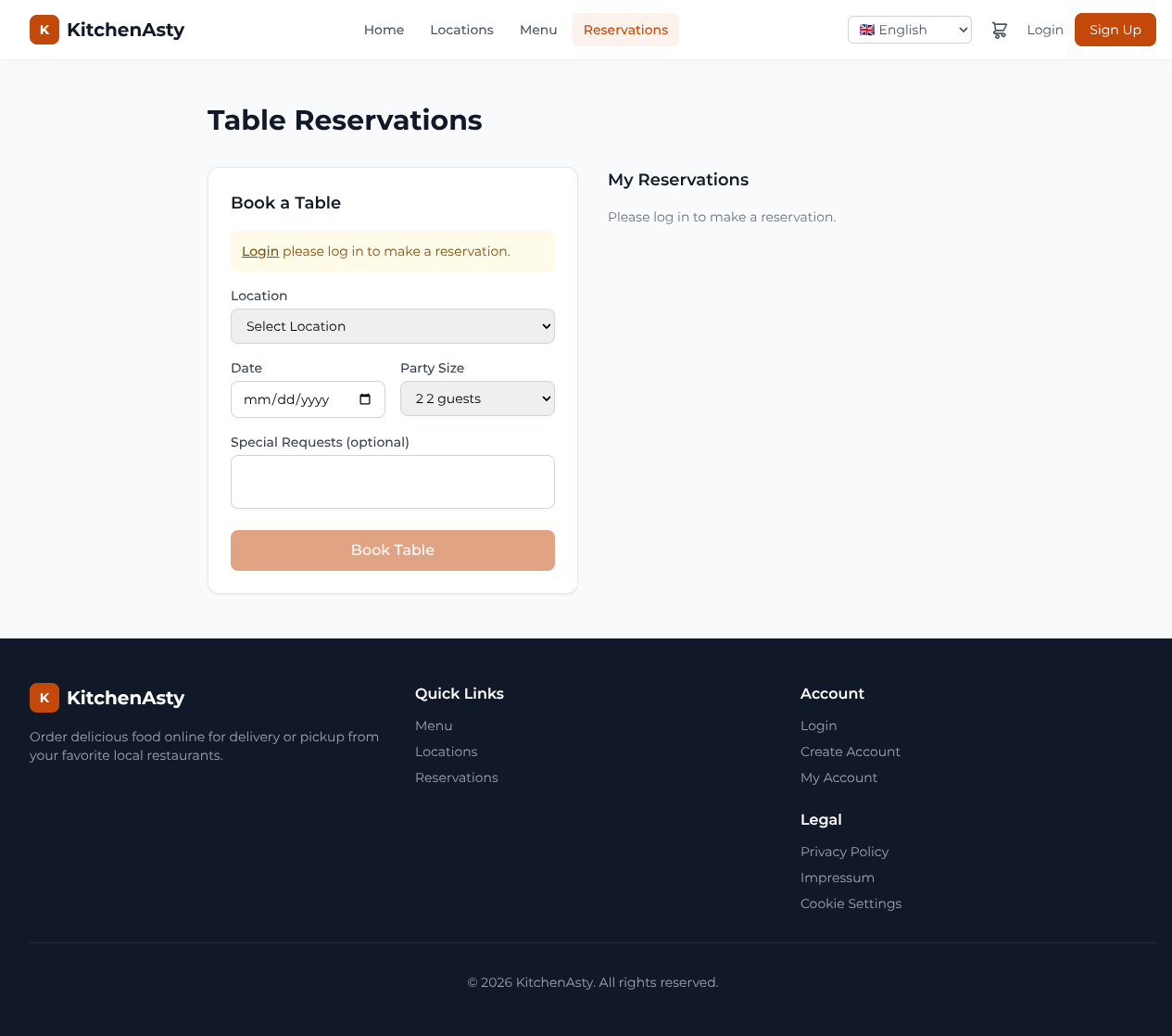Click the KitchenAsty logo icon in the footer
Image resolution: width=1172 pixels, height=1036 pixels.
coord(43,698)
